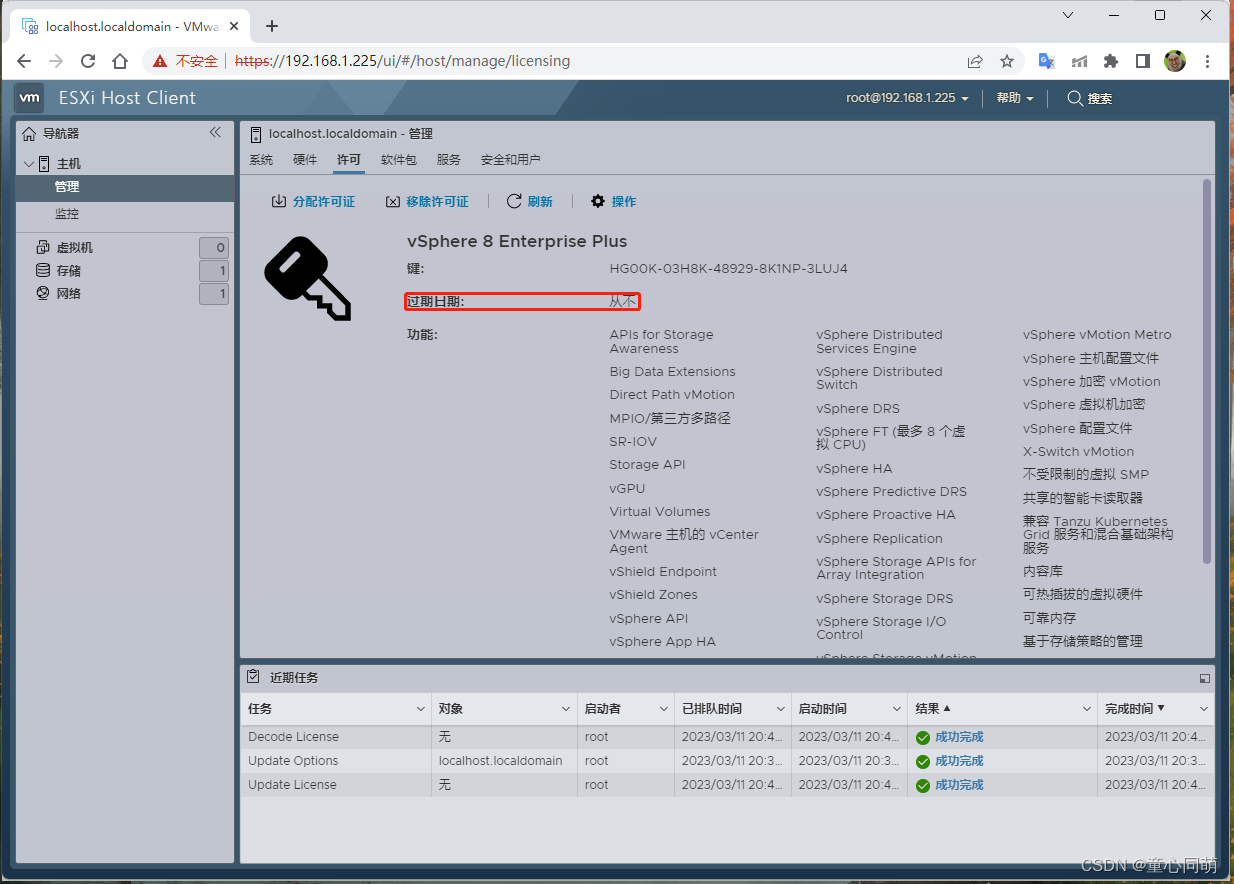The image size is (1234, 884).
Task: Click the virtual machines count badge 0
Action: tap(214, 248)
